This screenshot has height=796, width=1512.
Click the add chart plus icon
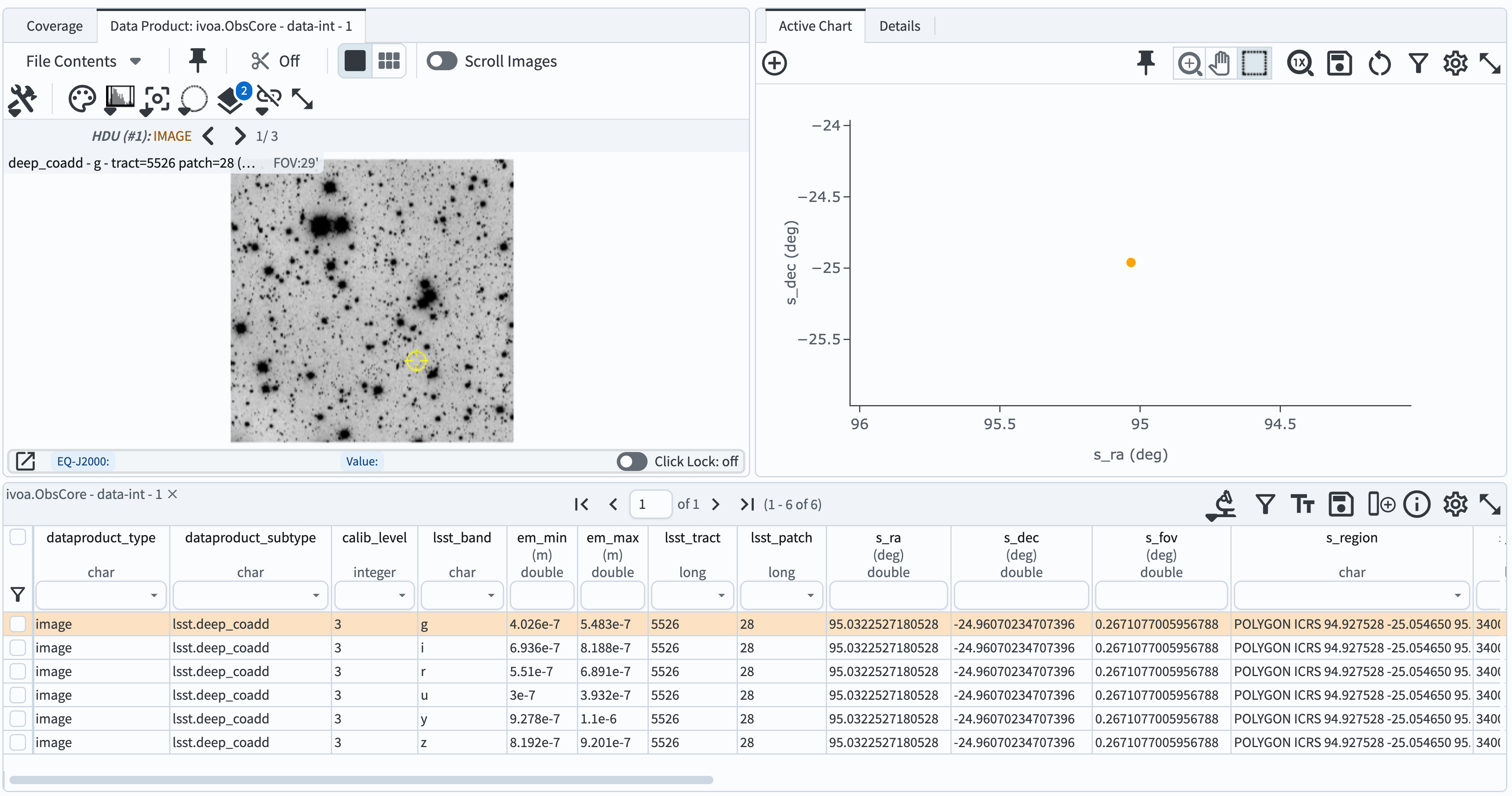pyautogui.click(x=774, y=63)
